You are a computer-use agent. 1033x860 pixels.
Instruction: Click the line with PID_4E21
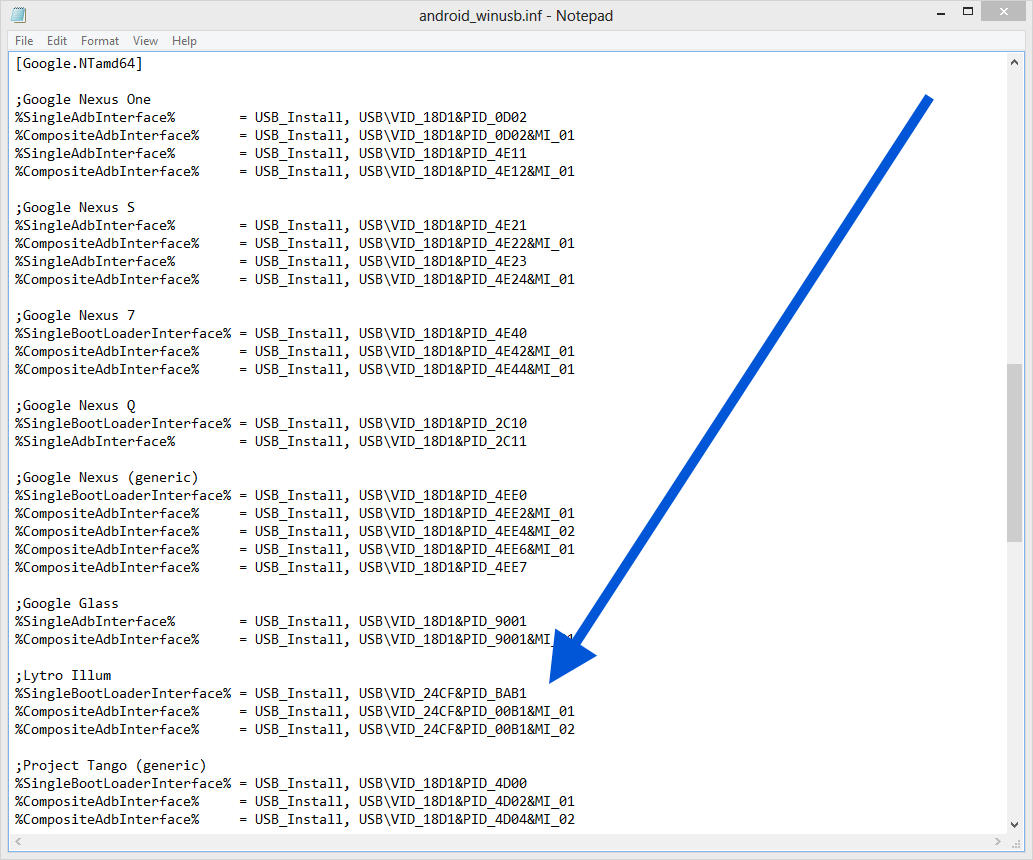coord(271,225)
